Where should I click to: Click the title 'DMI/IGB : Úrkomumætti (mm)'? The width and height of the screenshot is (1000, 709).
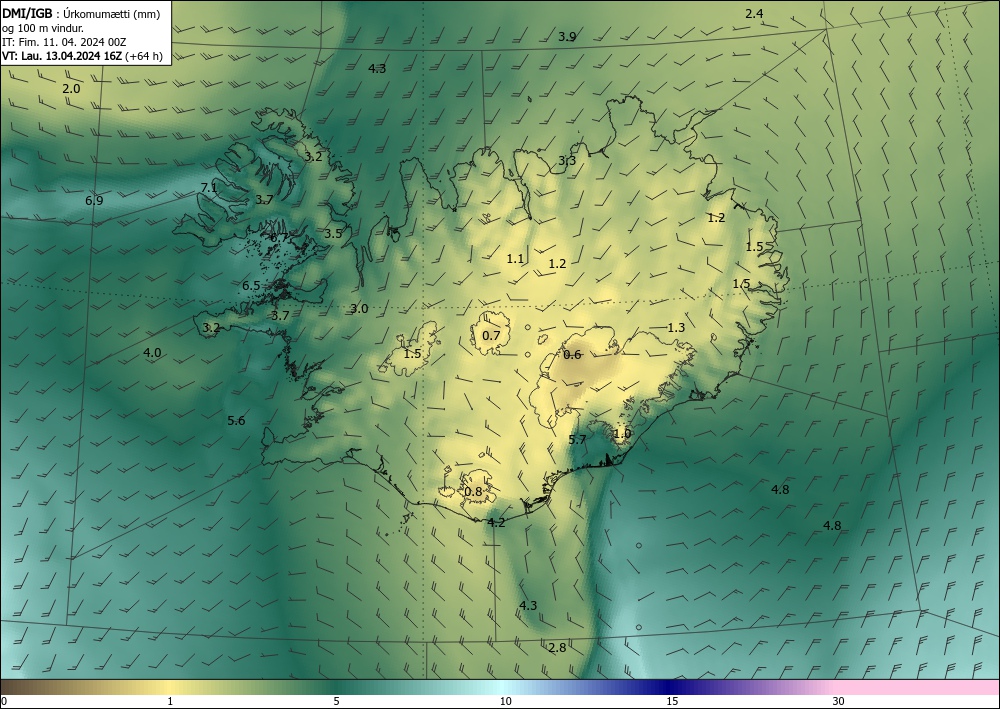[81, 14]
